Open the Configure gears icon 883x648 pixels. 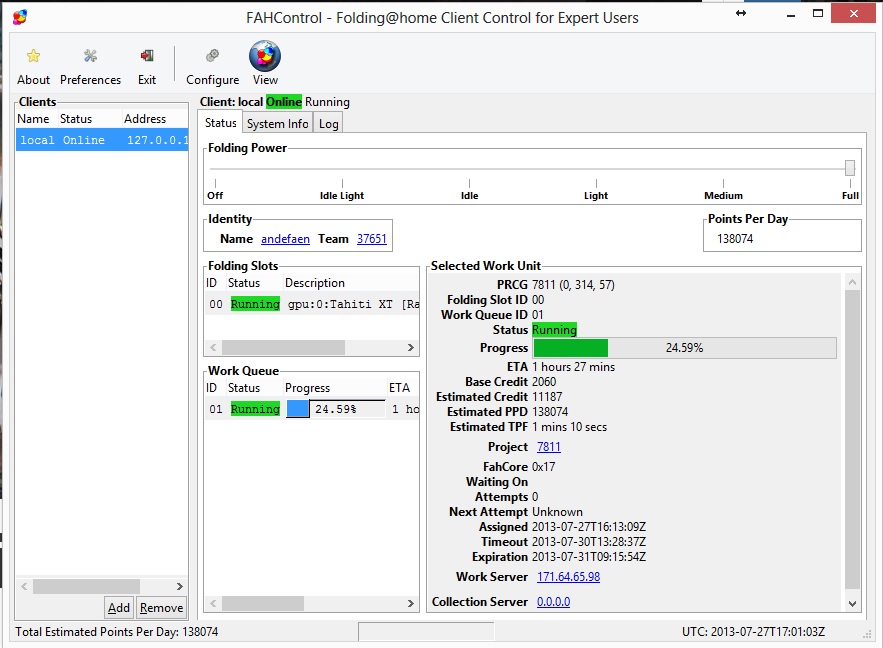(x=212, y=56)
